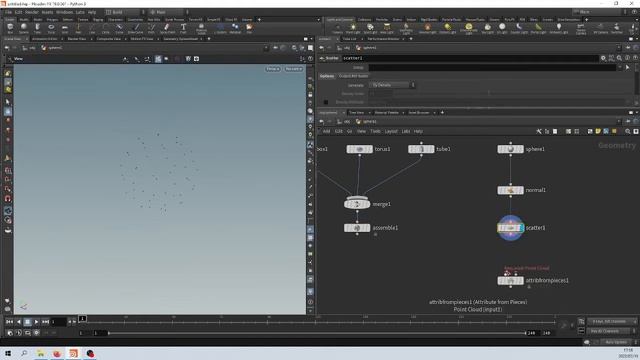Click the Stop playback button
Screen dimensions: 640x360
pos(27,322)
